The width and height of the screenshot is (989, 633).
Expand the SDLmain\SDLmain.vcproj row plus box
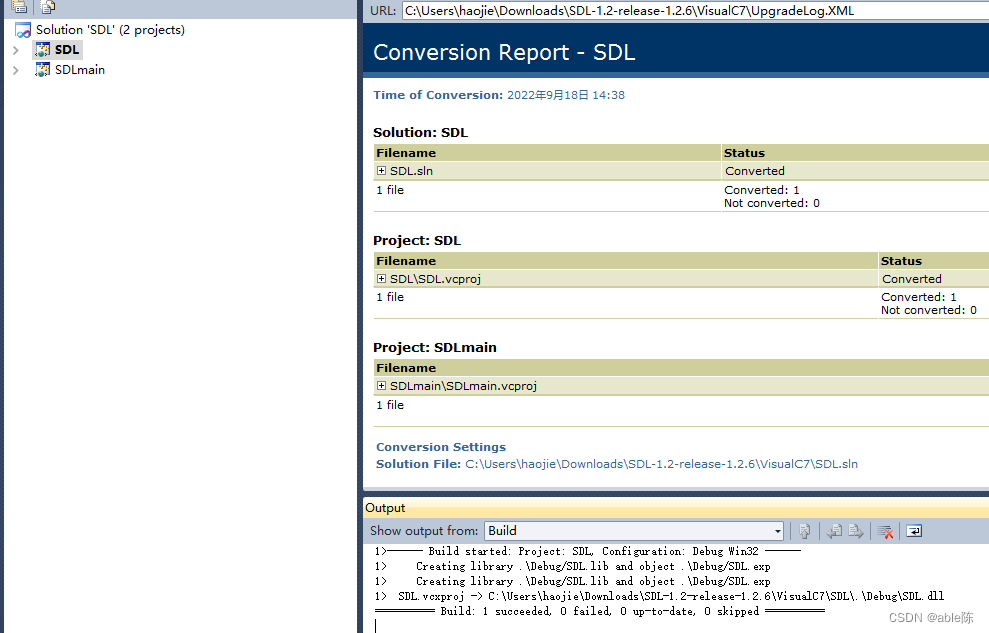(382, 386)
